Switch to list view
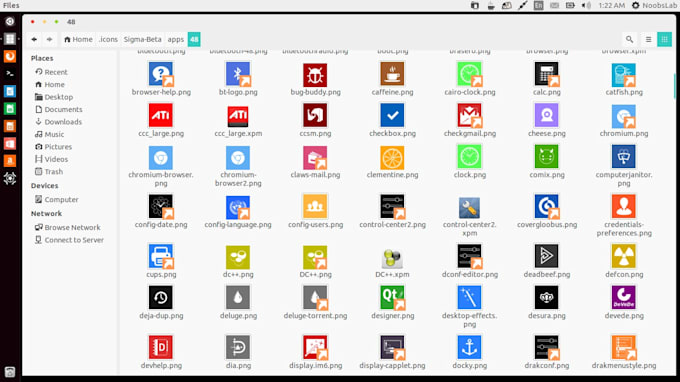The height and width of the screenshot is (382, 680). pos(648,39)
